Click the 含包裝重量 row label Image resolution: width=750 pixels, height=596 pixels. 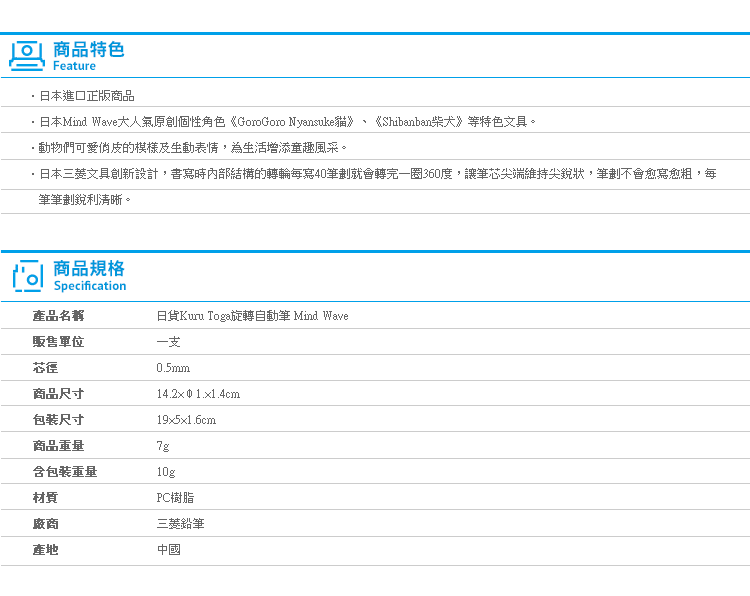click(x=65, y=472)
